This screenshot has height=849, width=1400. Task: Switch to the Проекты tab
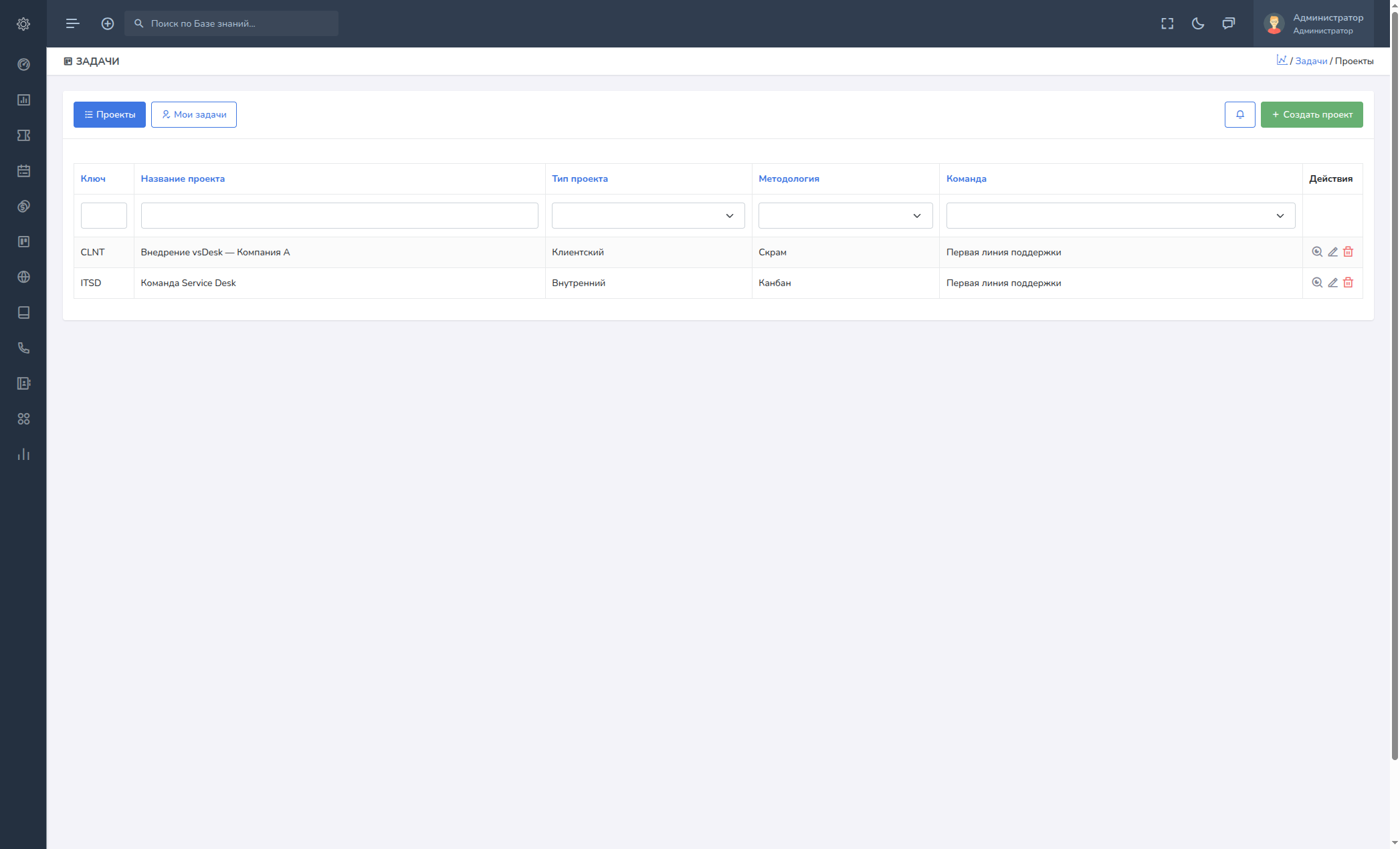(109, 114)
